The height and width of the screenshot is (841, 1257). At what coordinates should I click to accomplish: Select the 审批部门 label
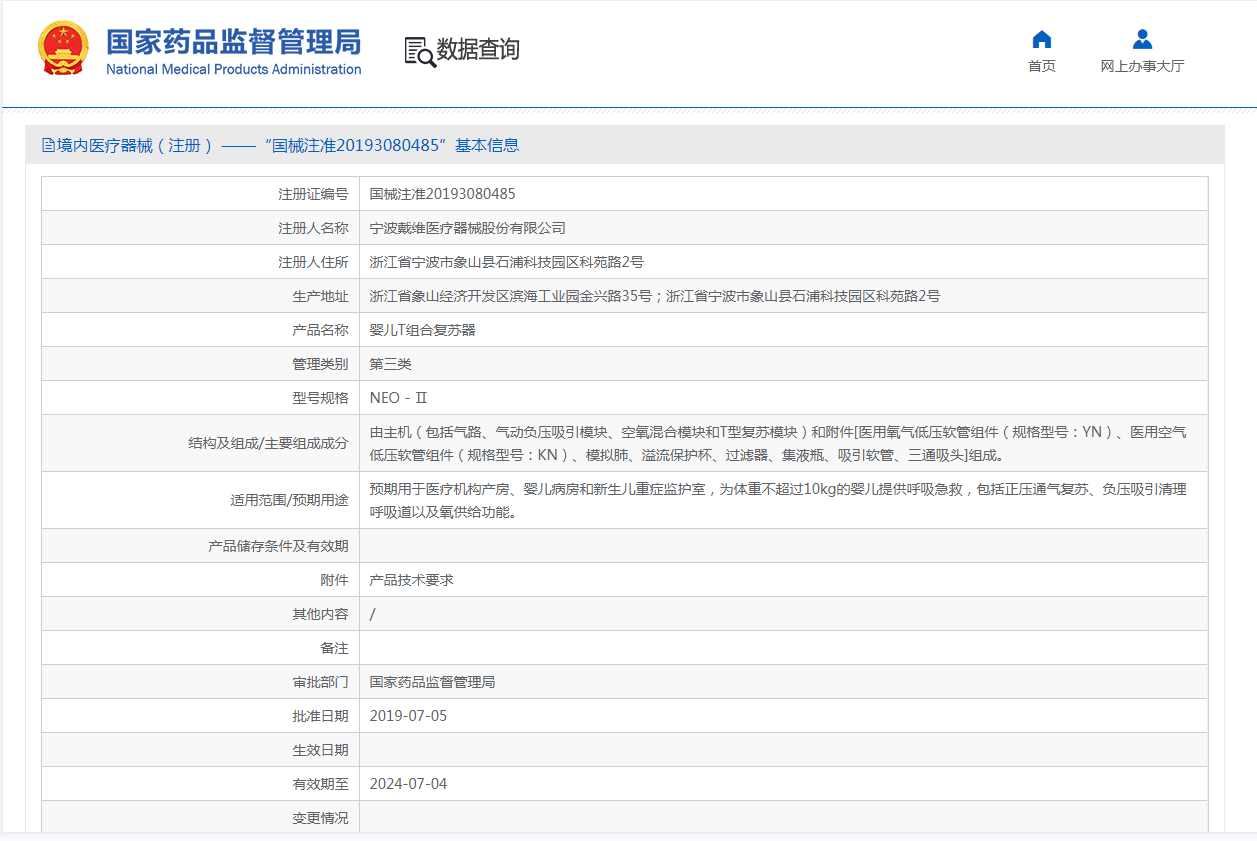[320, 682]
